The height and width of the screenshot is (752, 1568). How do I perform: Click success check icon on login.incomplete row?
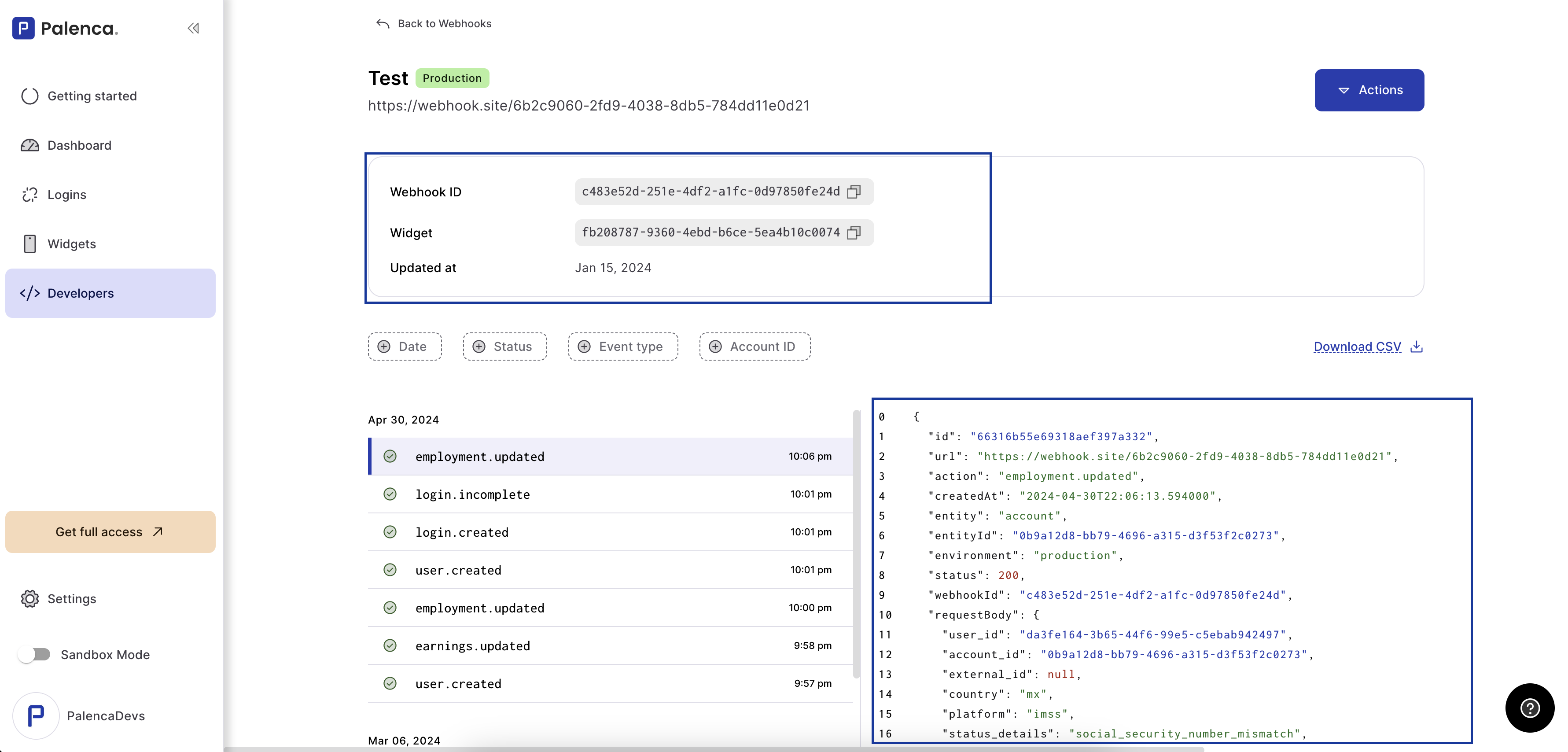pyautogui.click(x=390, y=494)
